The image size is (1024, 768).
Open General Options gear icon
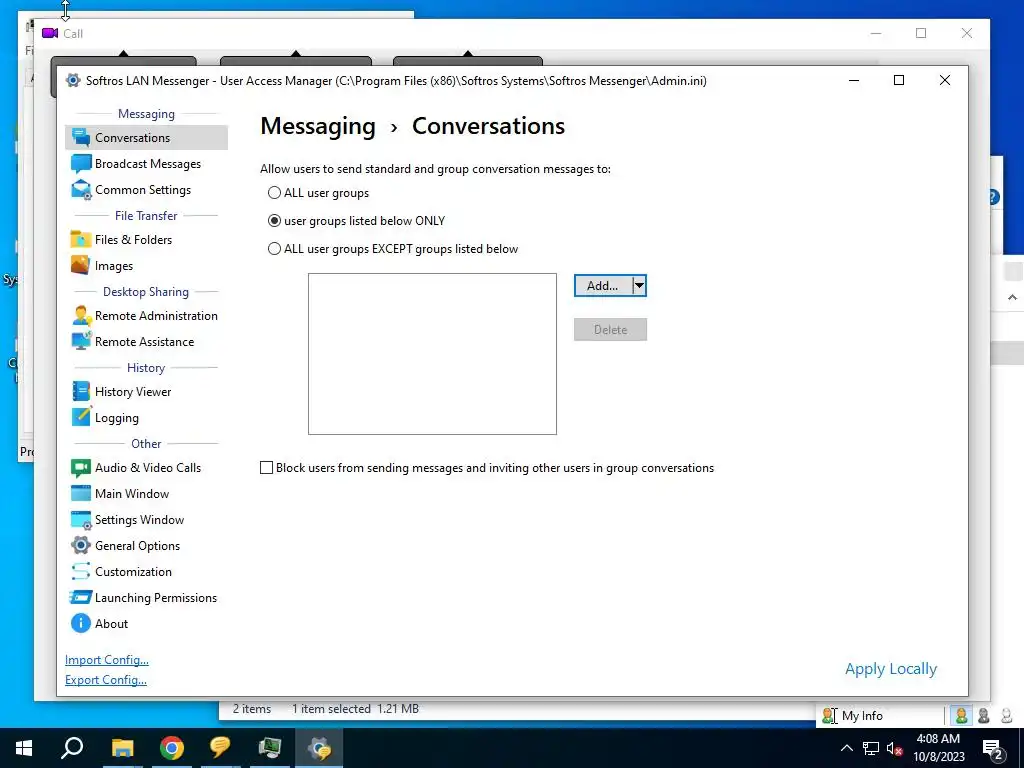81,545
